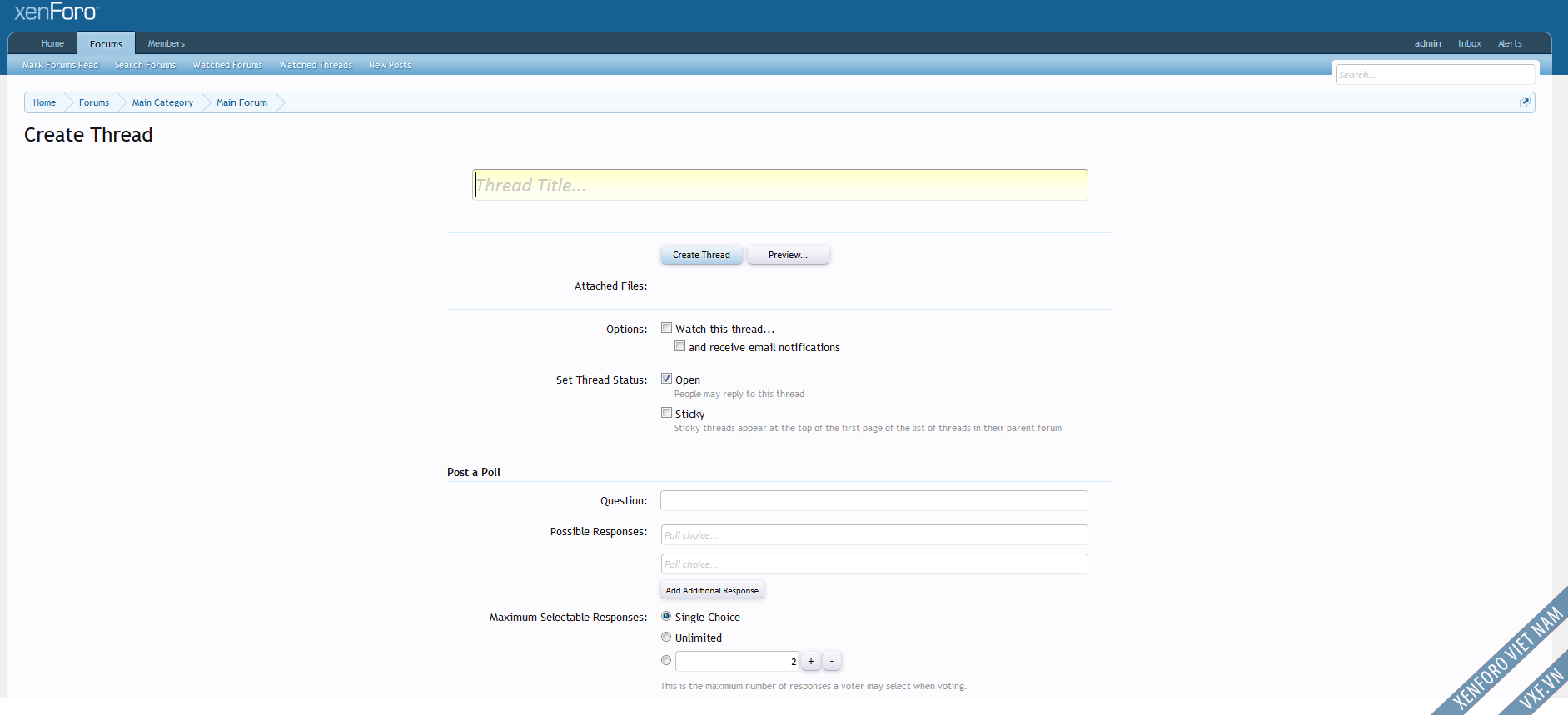
Task: Toggle receive email notifications checkbox
Action: (x=679, y=346)
